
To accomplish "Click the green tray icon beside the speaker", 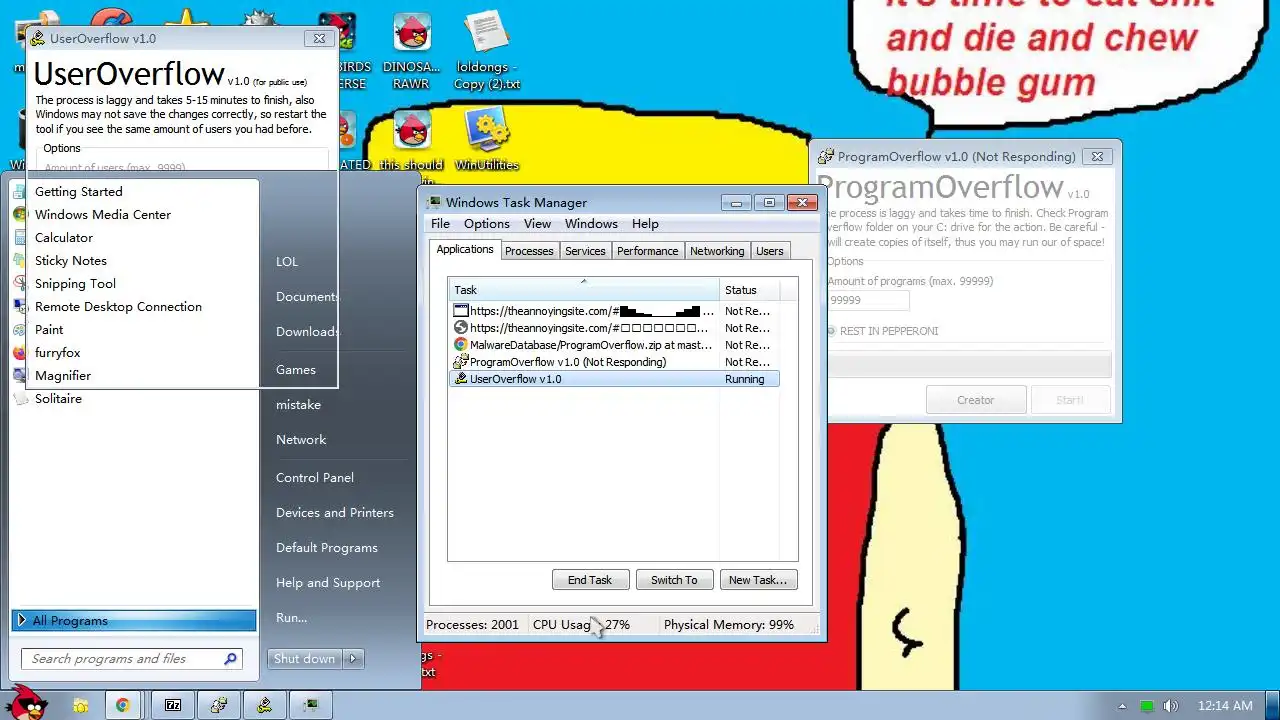I will pyautogui.click(x=1147, y=706).
